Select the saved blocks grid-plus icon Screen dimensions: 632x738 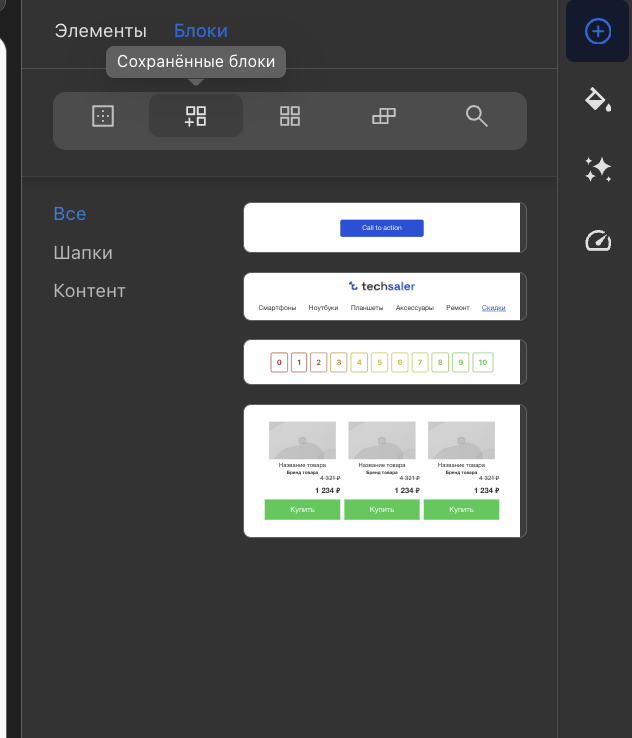tap(196, 116)
